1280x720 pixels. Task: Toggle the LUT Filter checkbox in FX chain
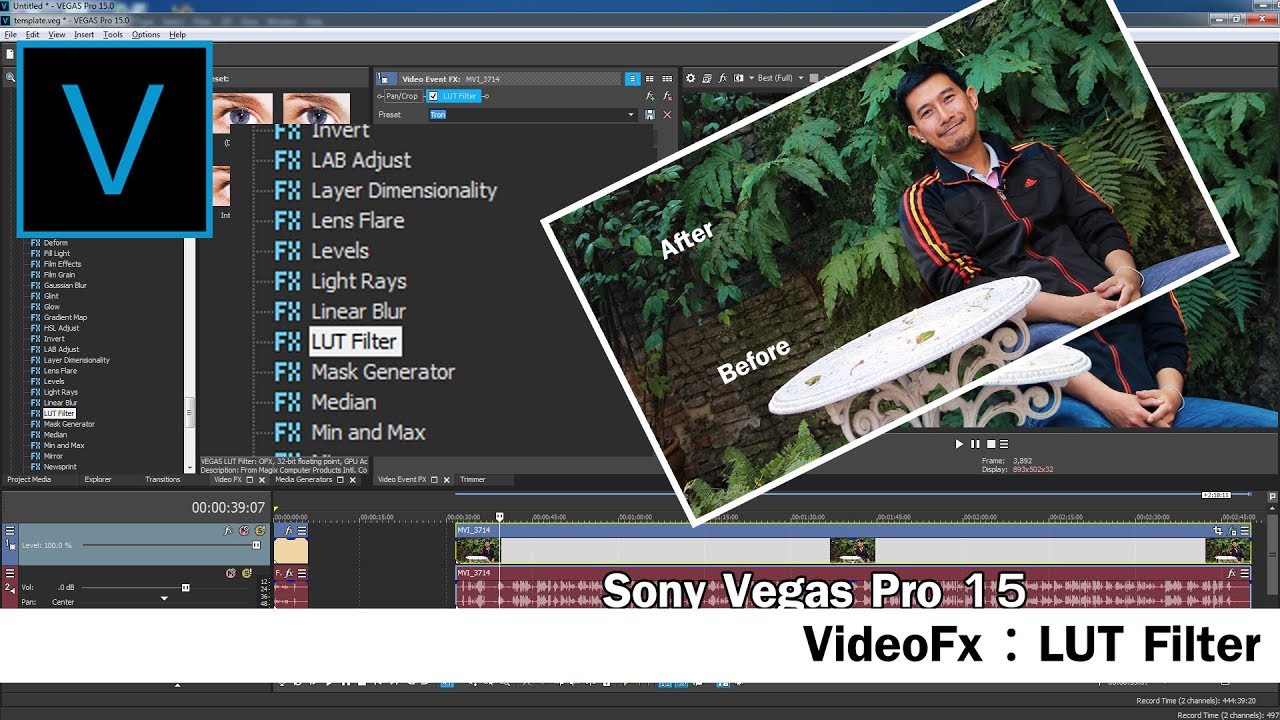[433, 96]
